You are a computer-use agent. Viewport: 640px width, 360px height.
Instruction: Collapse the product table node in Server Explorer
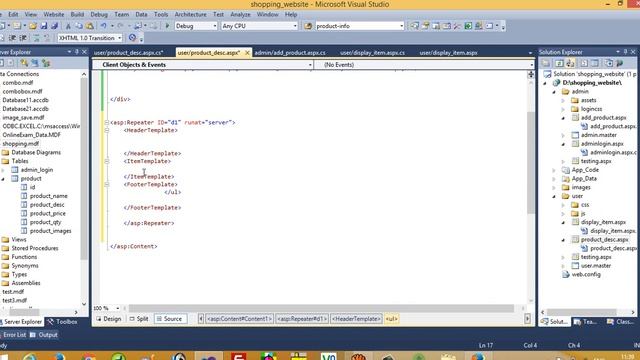3,179
